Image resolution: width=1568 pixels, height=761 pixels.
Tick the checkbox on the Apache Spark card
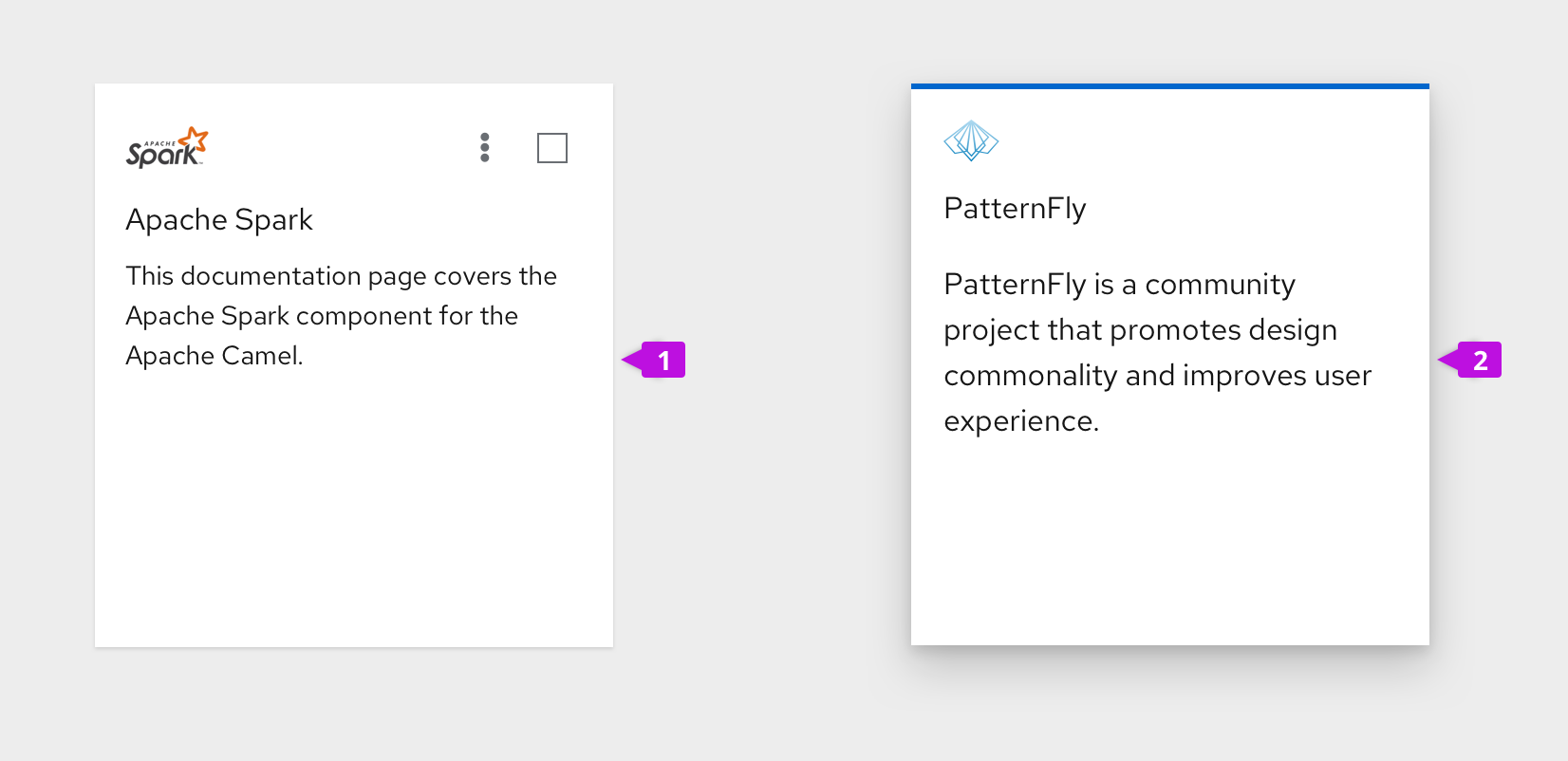pos(552,148)
